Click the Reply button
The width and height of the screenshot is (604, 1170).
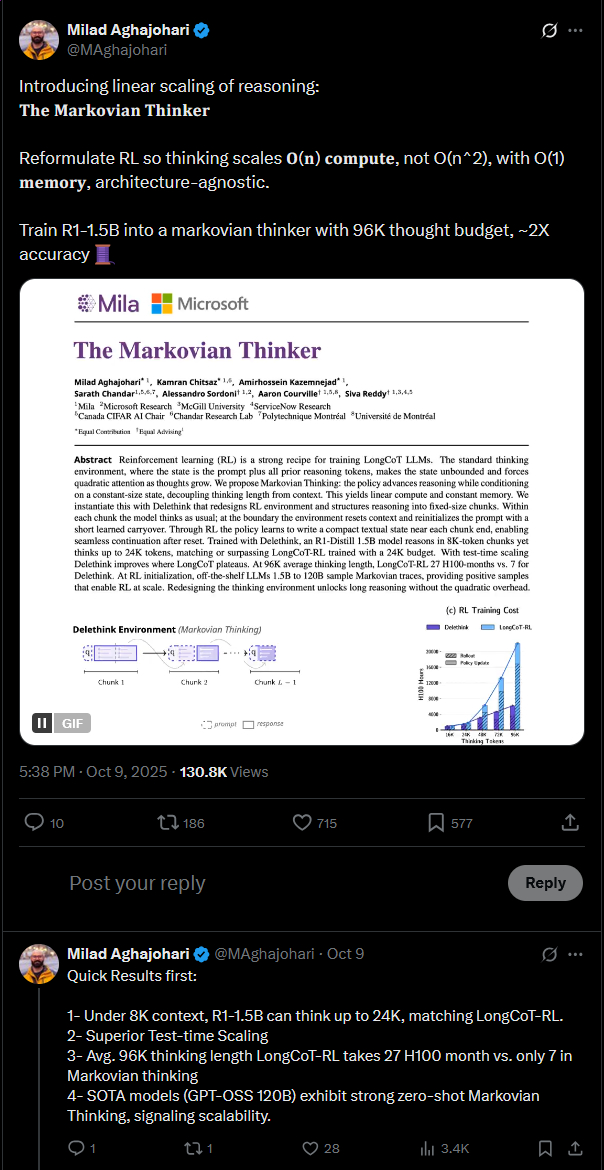click(x=545, y=883)
